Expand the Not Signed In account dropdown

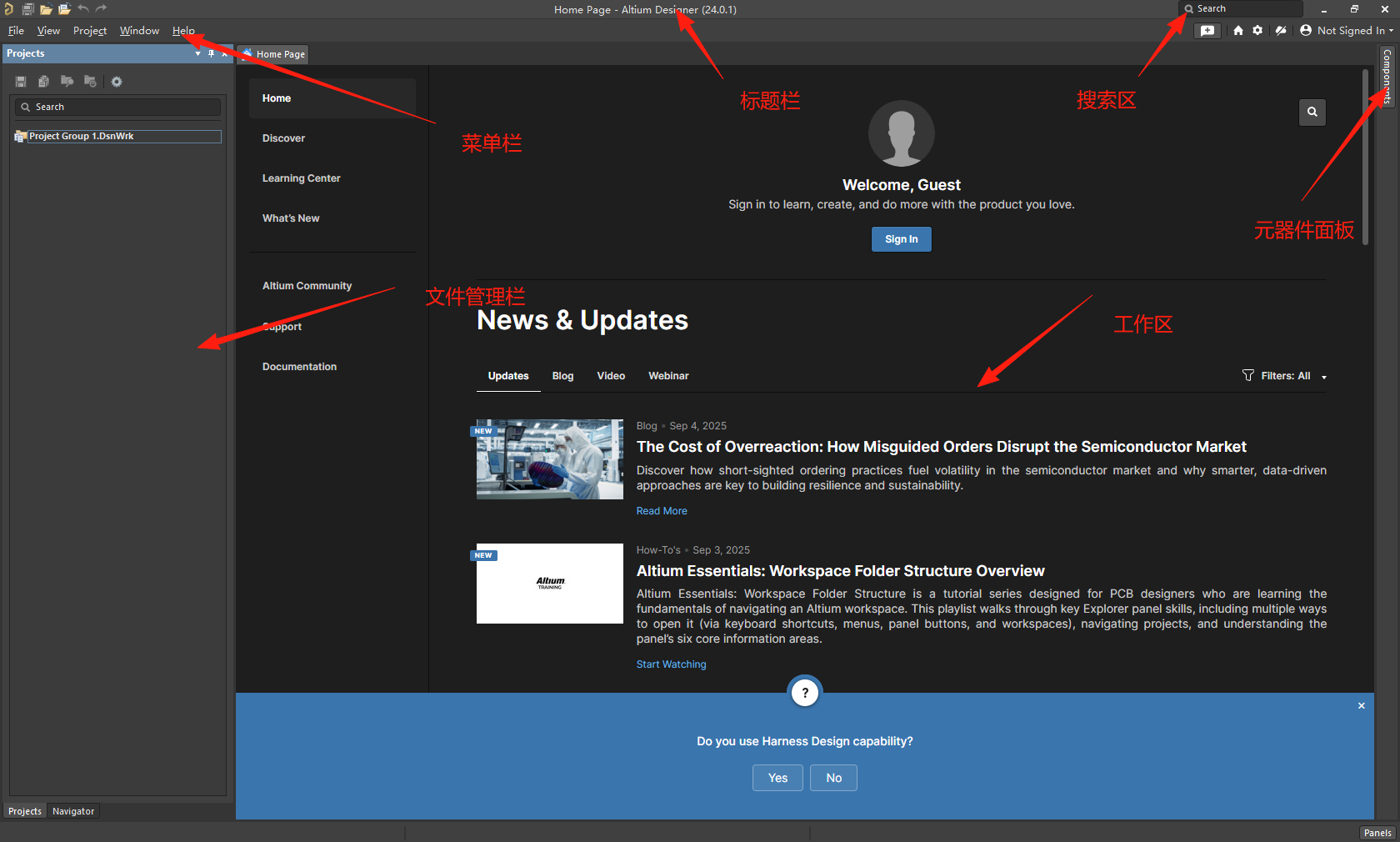(x=1390, y=31)
